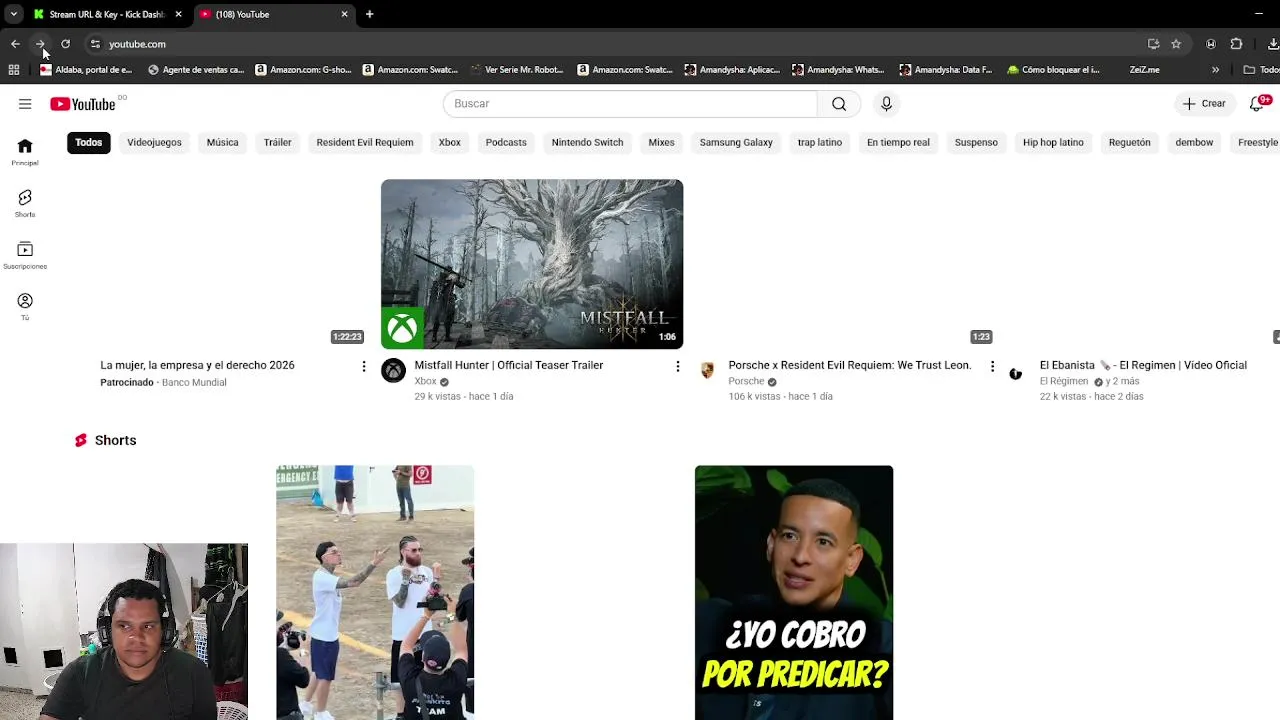Select the Reguetón filter chip
1280x720 pixels.
[1130, 142]
